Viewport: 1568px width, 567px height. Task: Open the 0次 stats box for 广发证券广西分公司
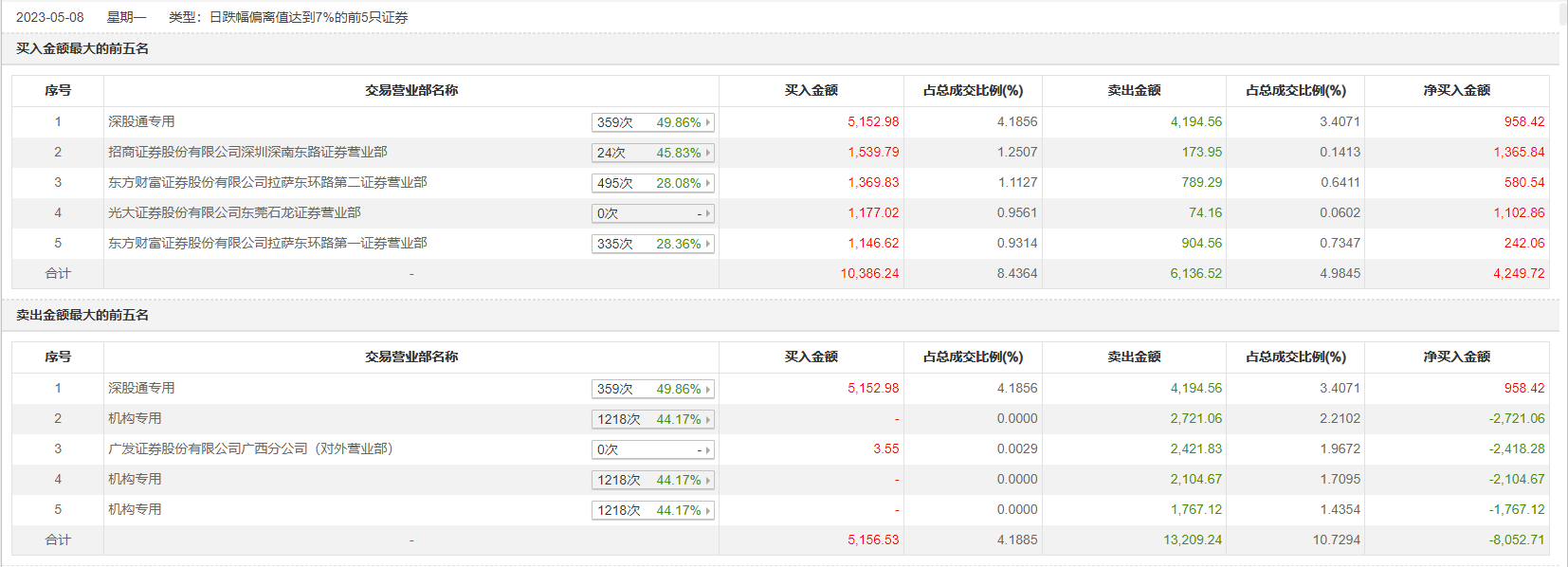[652, 449]
